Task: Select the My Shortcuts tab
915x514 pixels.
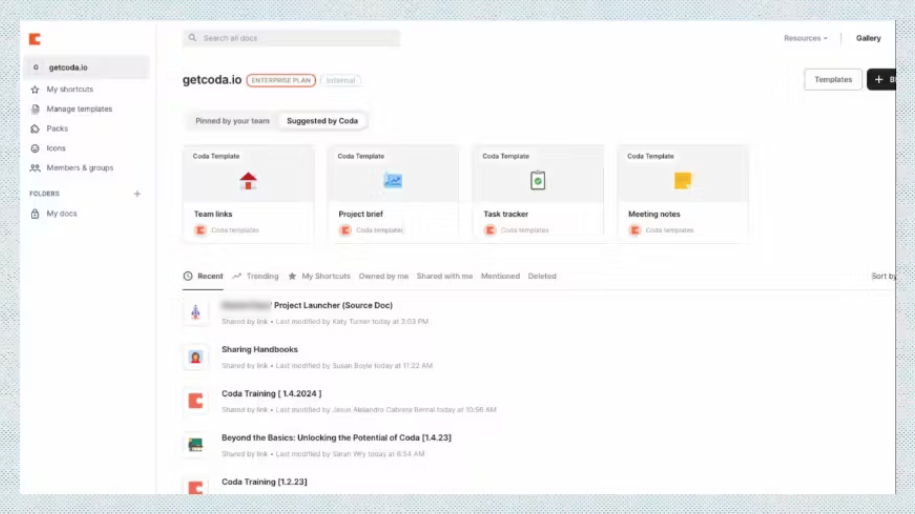Action: 319,276
